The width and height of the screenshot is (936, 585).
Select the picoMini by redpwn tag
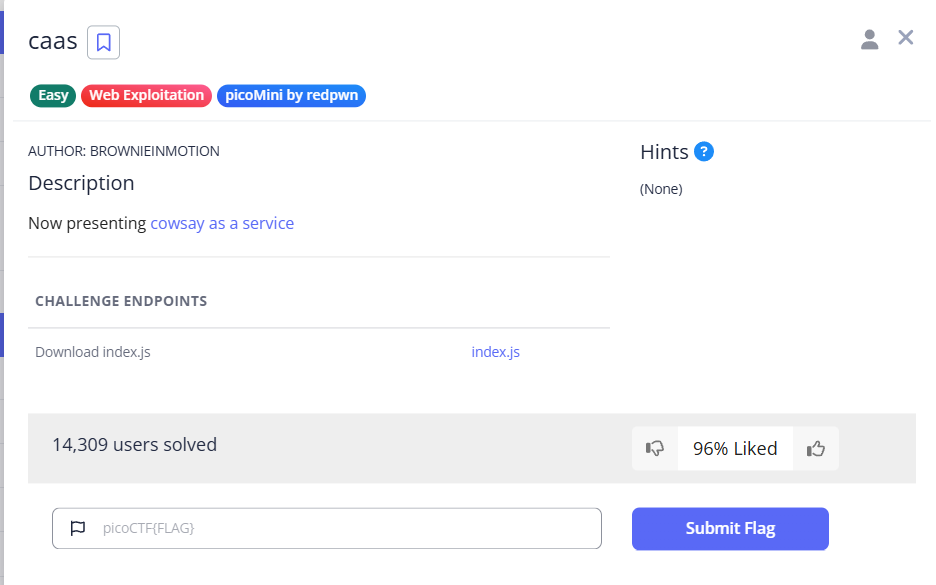click(x=291, y=96)
